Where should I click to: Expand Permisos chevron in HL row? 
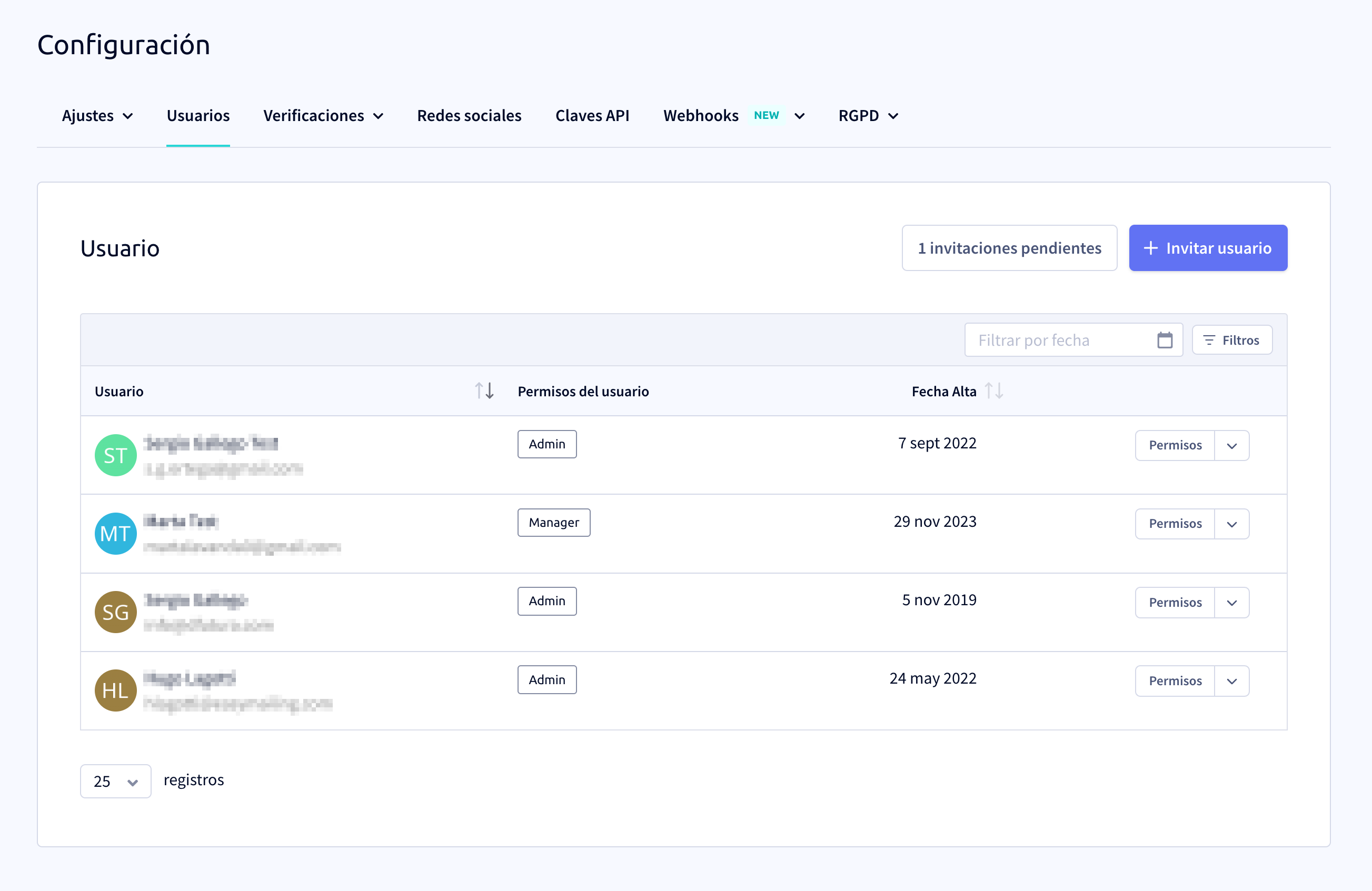(x=1232, y=681)
